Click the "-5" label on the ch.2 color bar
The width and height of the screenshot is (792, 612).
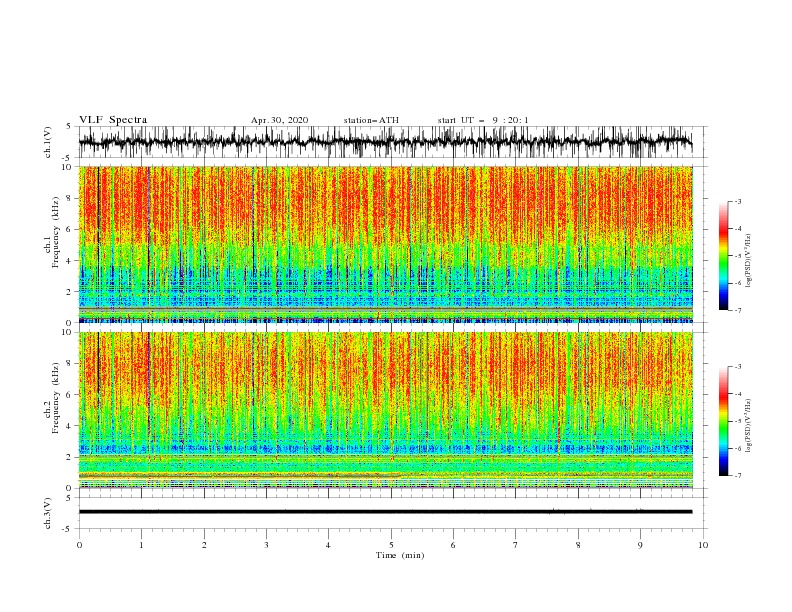pyautogui.click(x=738, y=421)
